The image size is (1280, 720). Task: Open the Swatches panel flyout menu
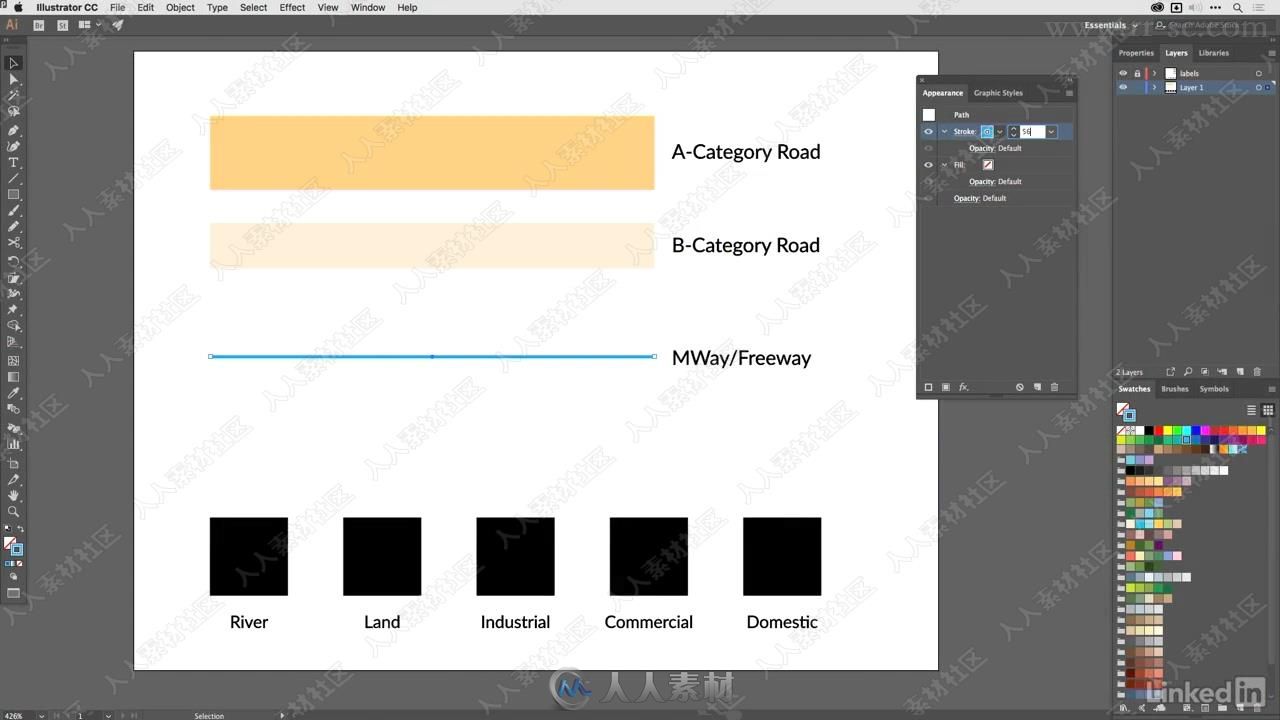[1271, 389]
